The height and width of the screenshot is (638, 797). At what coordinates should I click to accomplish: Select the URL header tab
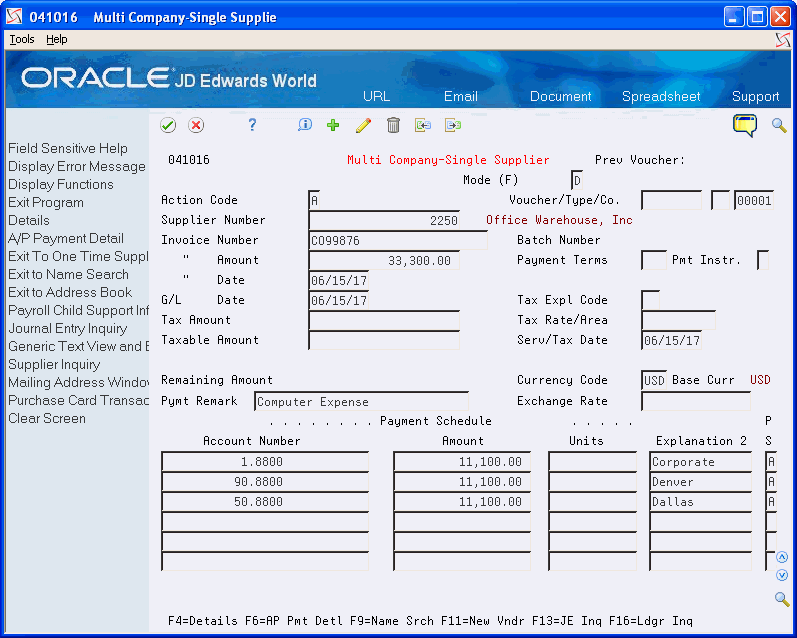(376, 97)
